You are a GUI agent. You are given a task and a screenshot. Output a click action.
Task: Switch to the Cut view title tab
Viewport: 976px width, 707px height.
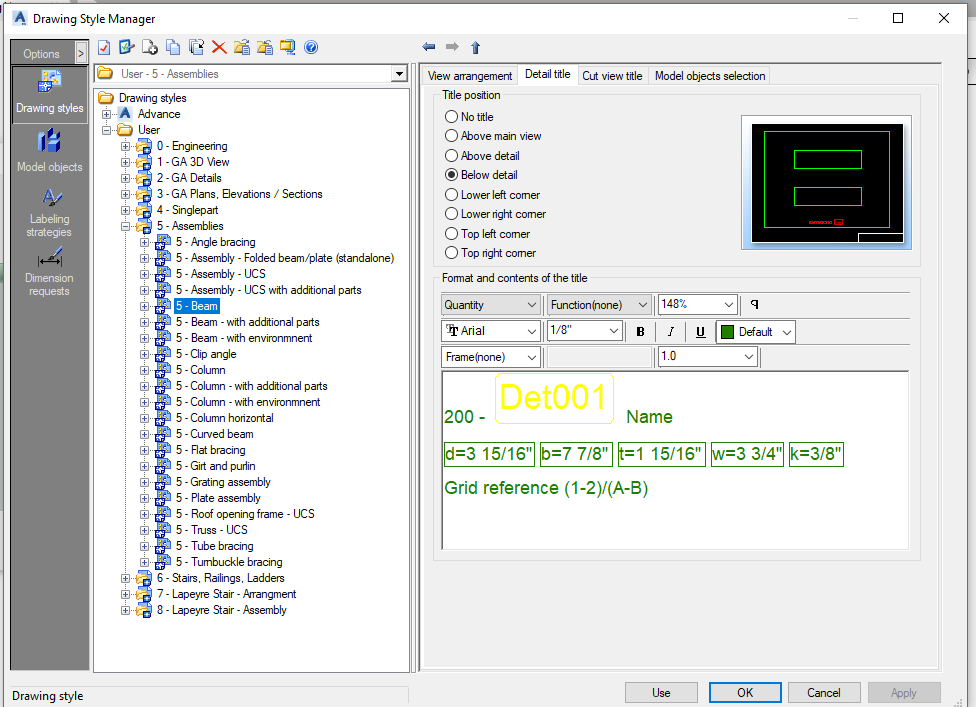pos(612,75)
